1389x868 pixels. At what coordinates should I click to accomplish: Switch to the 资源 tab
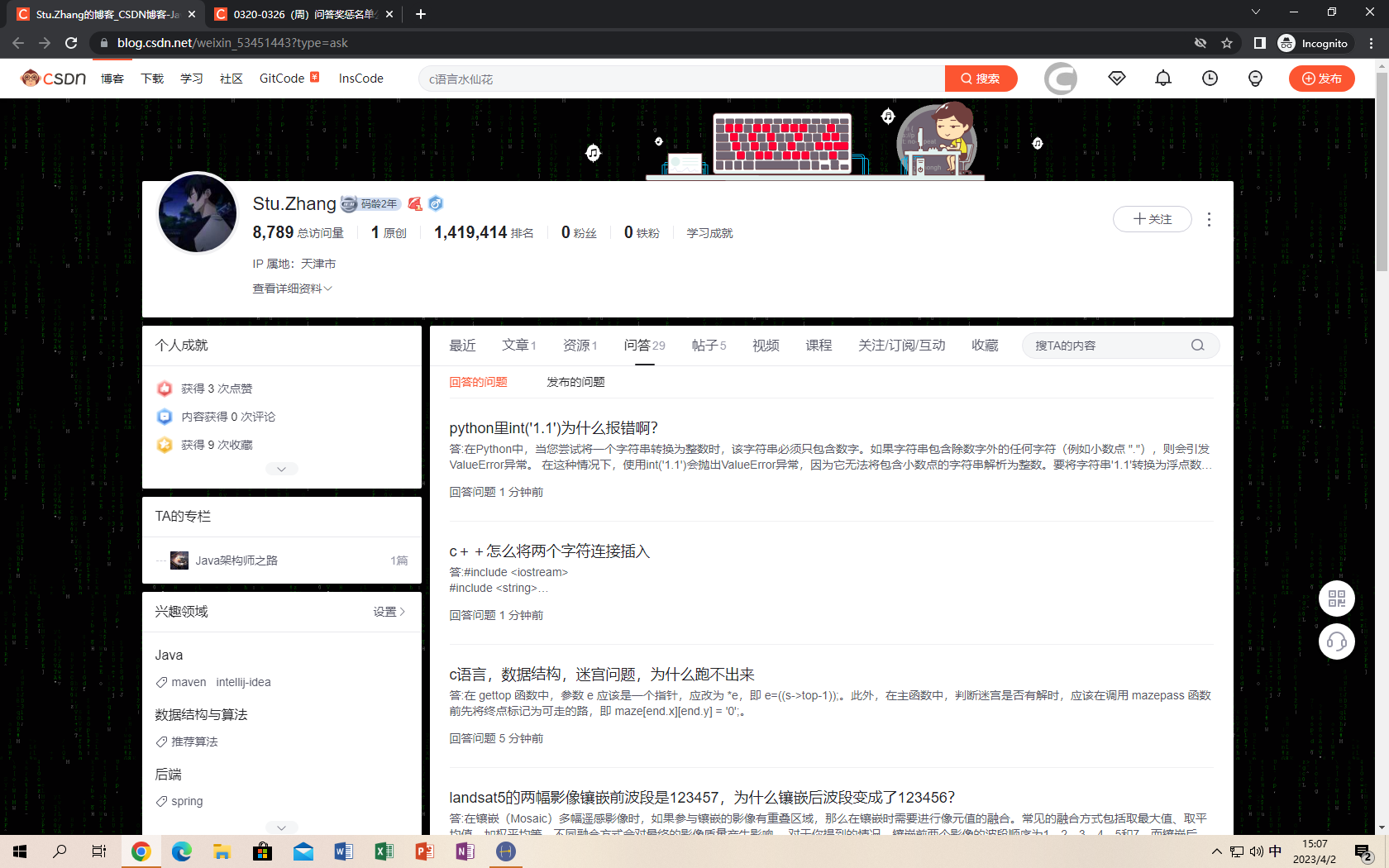(x=580, y=346)
